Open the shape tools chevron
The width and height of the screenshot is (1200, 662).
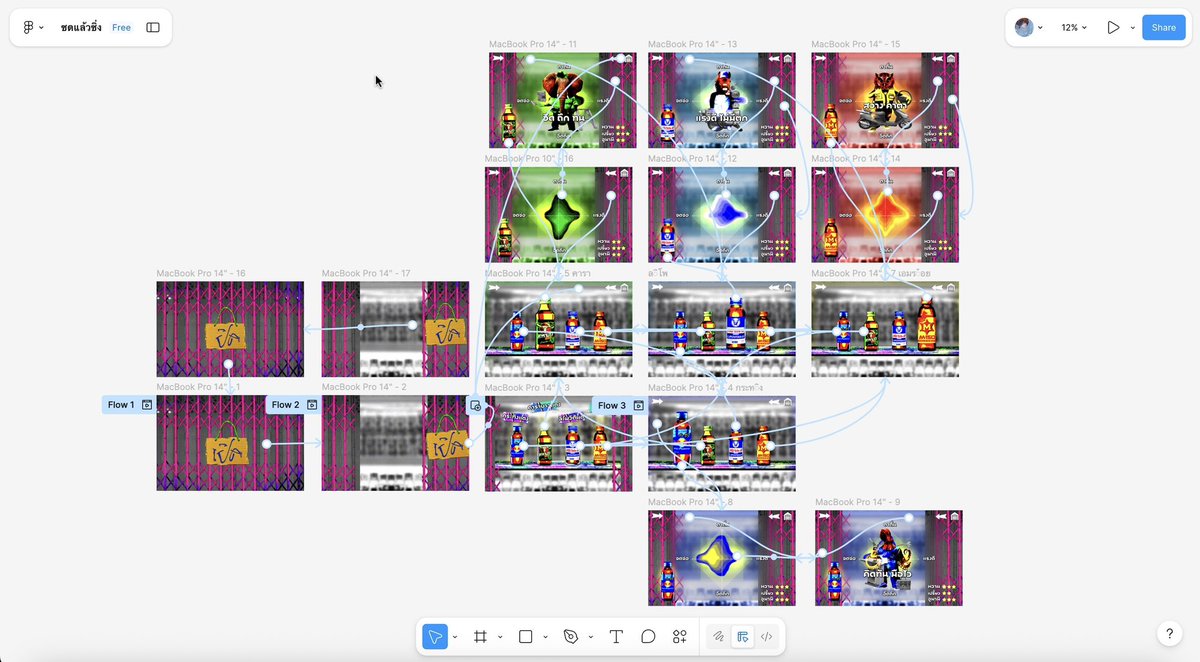pyautogui.click(x=545, y=637)
